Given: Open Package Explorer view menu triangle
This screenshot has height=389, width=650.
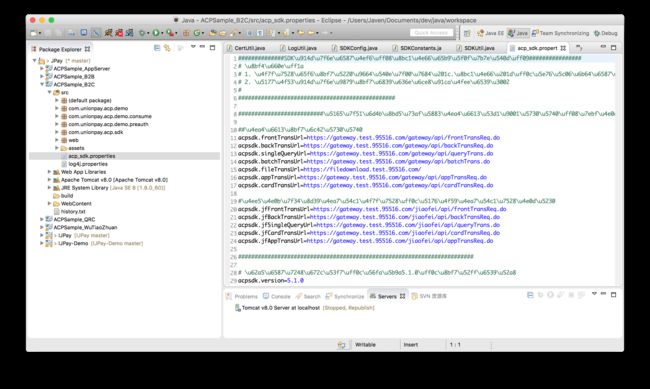Looking at the screenshot, I should tap(193, 47).
